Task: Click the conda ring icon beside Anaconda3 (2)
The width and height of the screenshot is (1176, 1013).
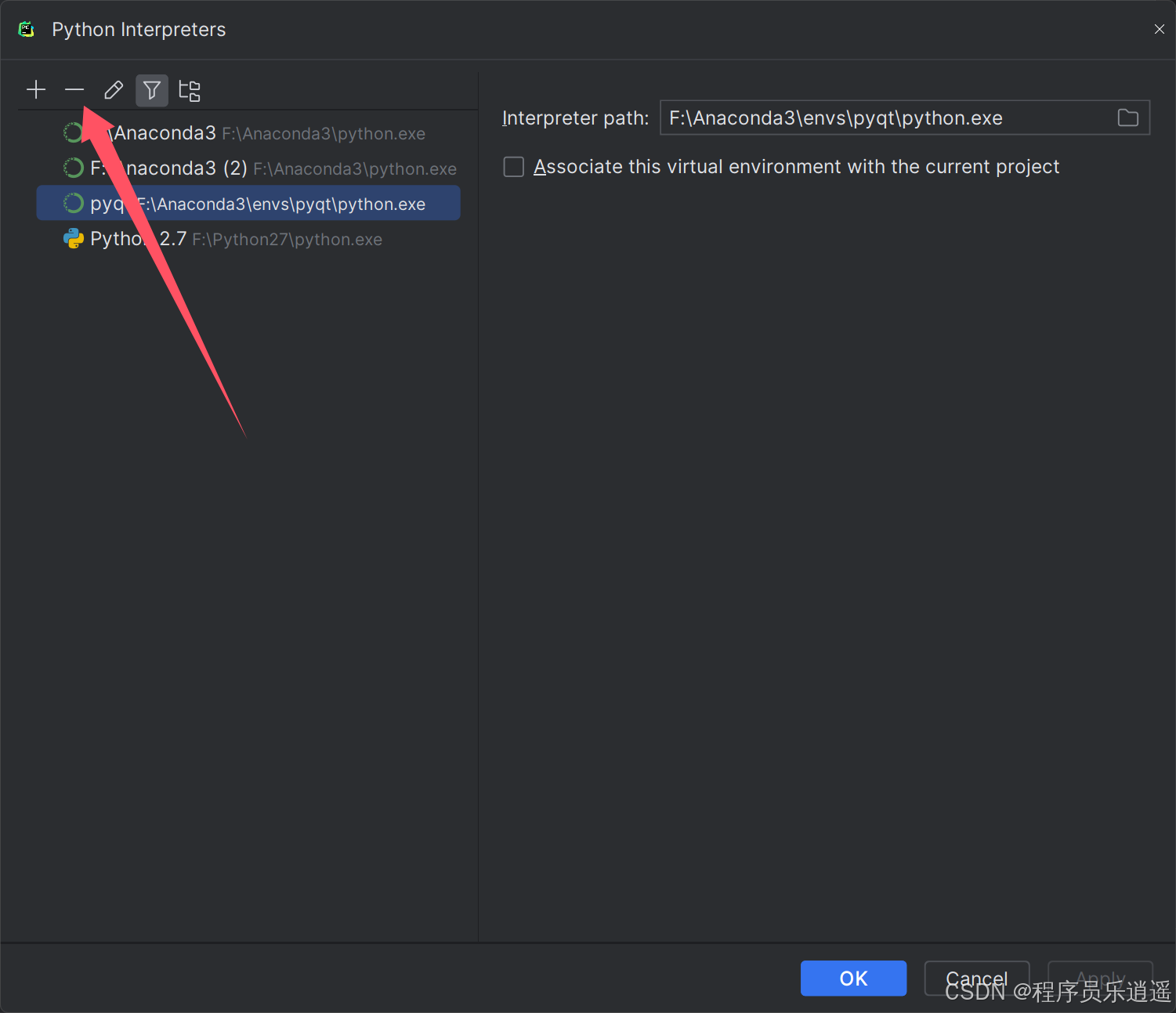Action: point(74,168)
